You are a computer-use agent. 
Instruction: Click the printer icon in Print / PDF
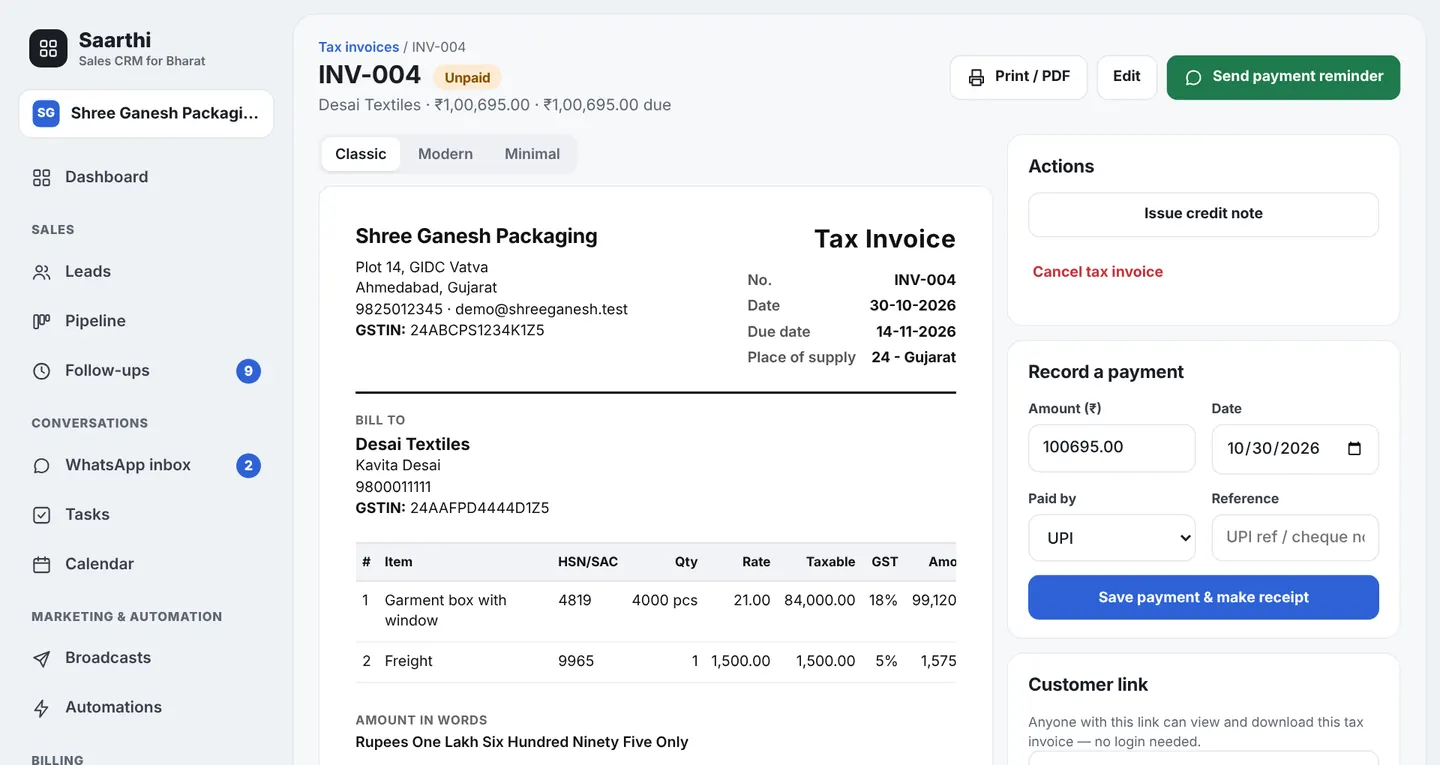[976, 77]
